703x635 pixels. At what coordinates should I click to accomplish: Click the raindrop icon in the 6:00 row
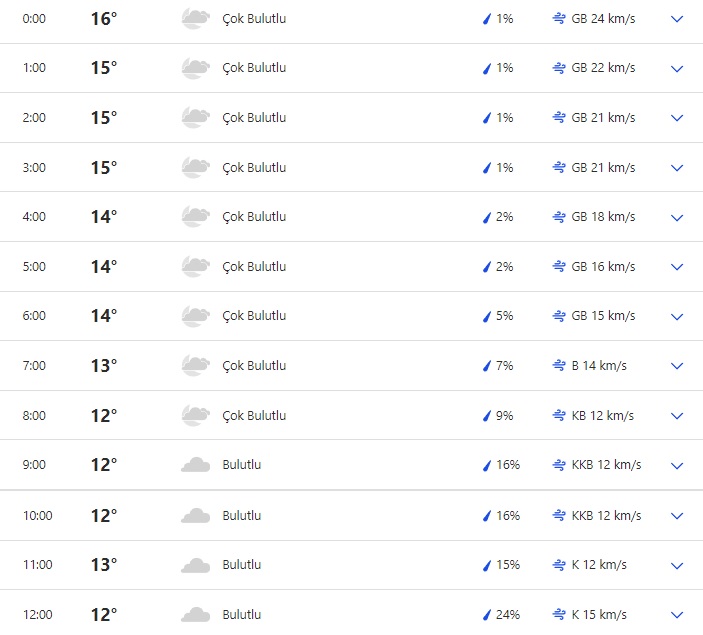pos(487,316)
